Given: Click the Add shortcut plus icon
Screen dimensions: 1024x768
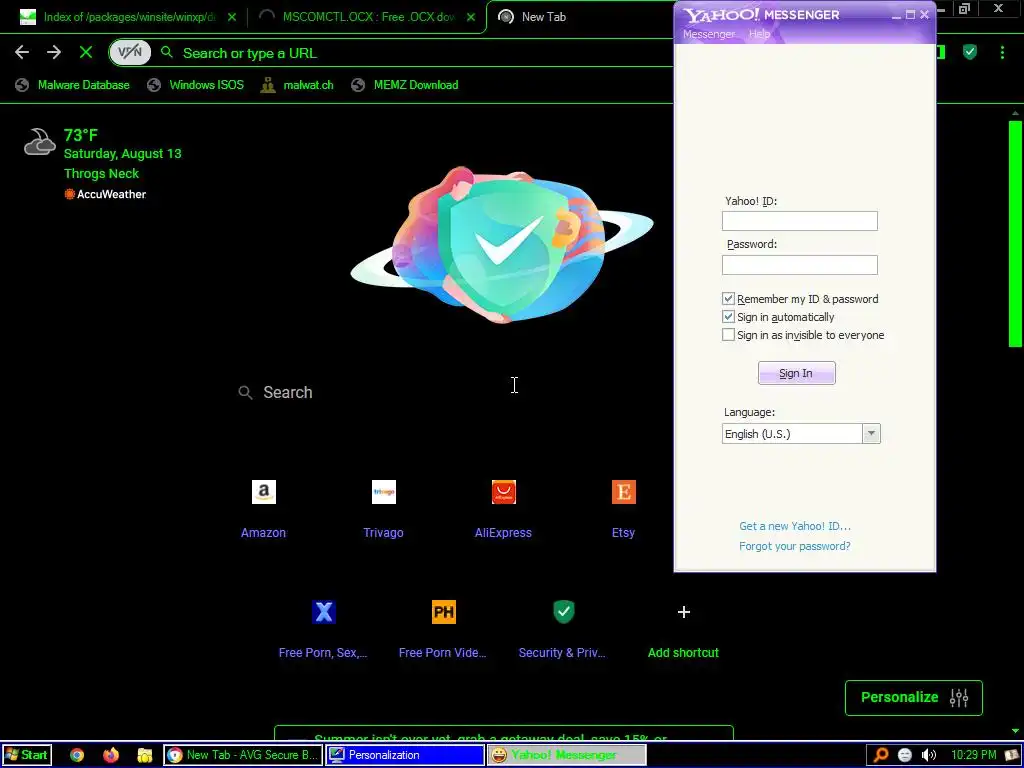Looking at the screenshot, I should [x=684, y=612].
